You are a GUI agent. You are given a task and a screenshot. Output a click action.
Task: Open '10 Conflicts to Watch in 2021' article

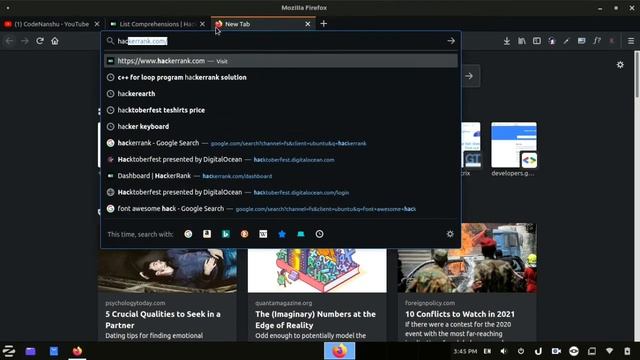point(460,314)
